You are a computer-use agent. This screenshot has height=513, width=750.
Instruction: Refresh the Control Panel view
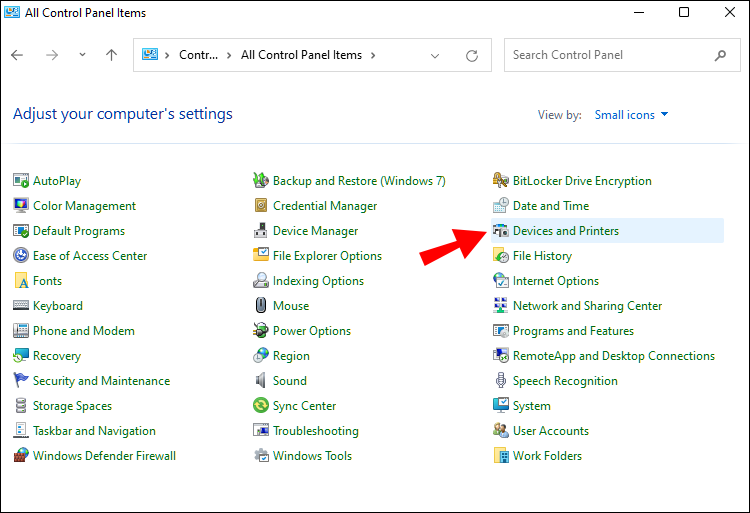point(471,56)
